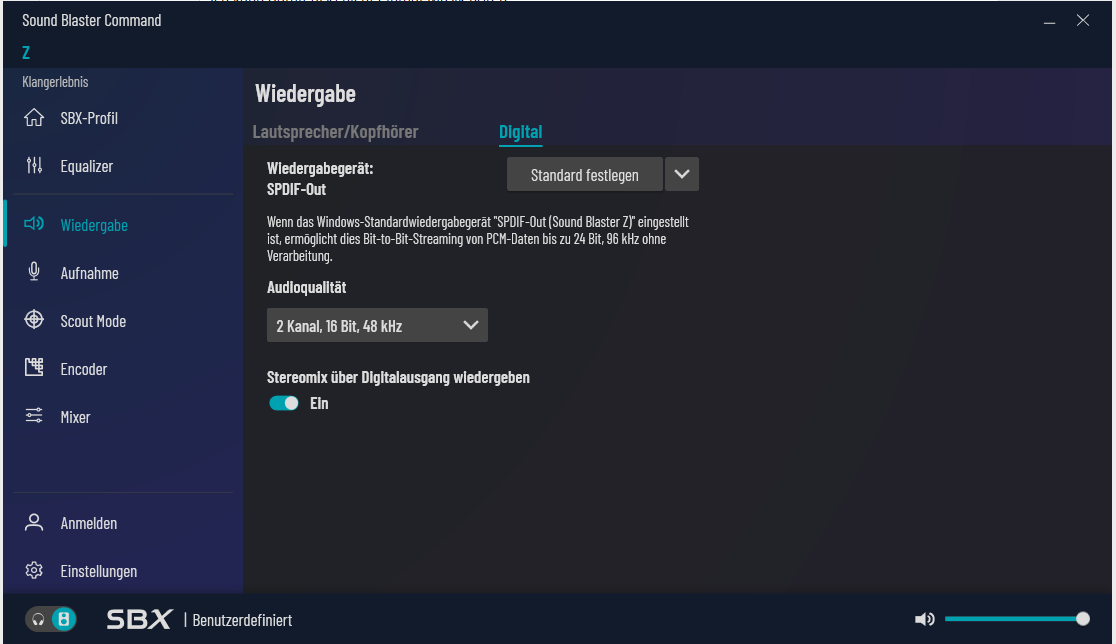This screenshot has width=1116, height=644.
Task: Click the Einstellungen gear icon
Action: pyautogui.click(x=34, y=570)
